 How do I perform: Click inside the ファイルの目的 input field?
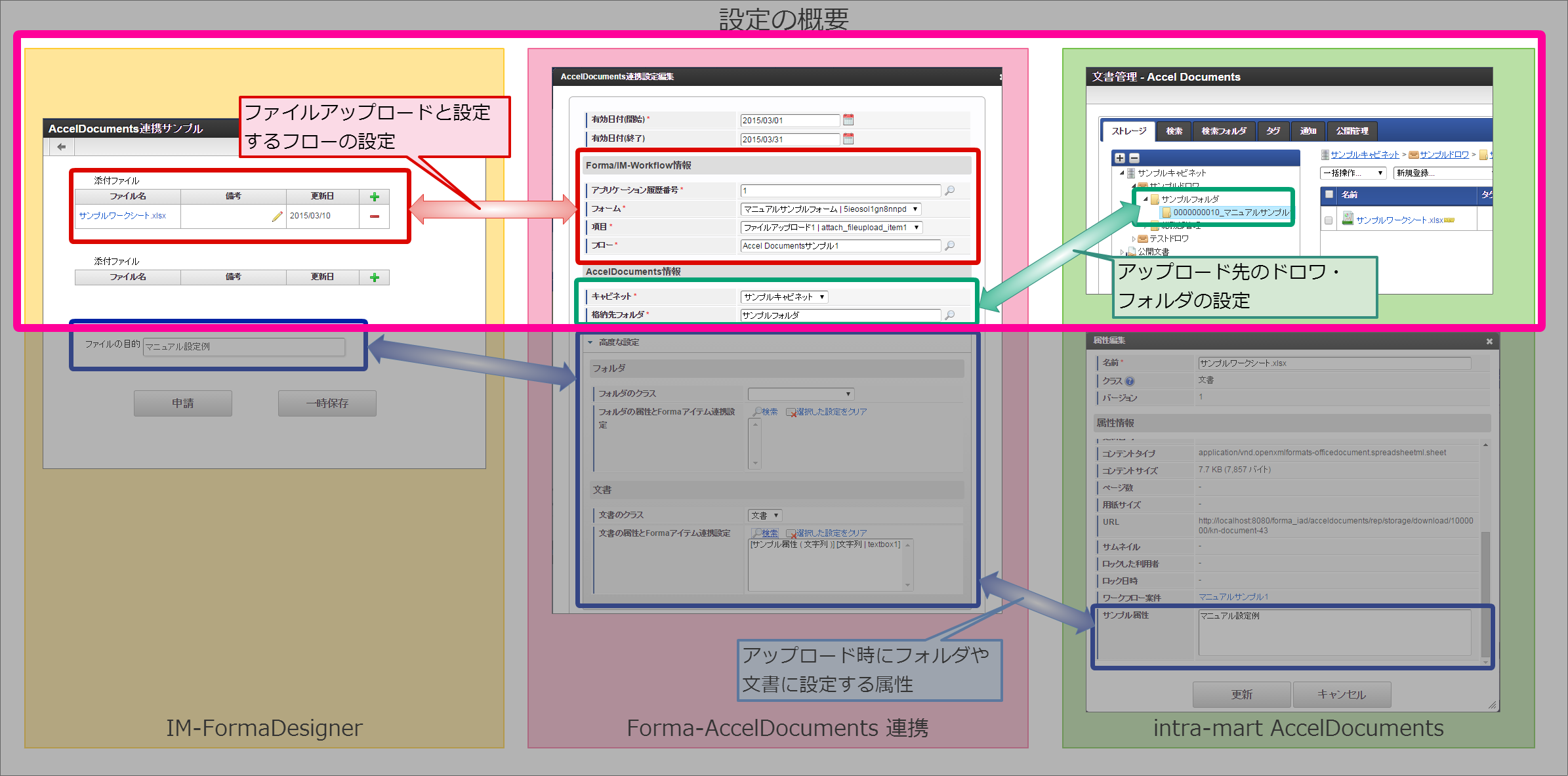244,347
